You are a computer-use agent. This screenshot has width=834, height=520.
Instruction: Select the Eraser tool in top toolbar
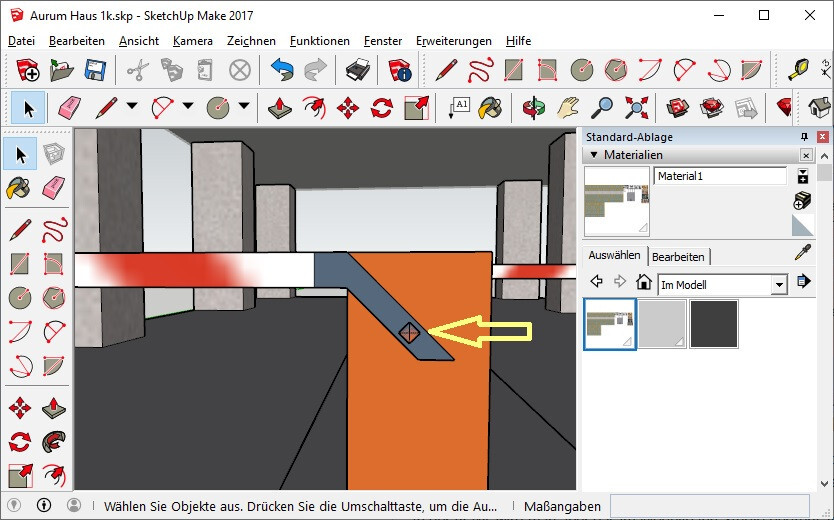[x=68, y=108]
